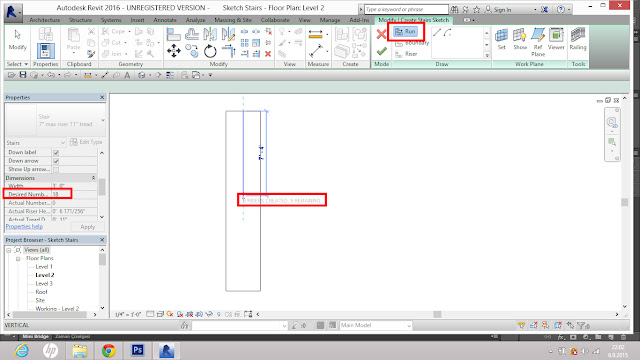Choose the Run draw tool
Image resolution: width=640 pixels, height=360 pixels.
[405, 31]
